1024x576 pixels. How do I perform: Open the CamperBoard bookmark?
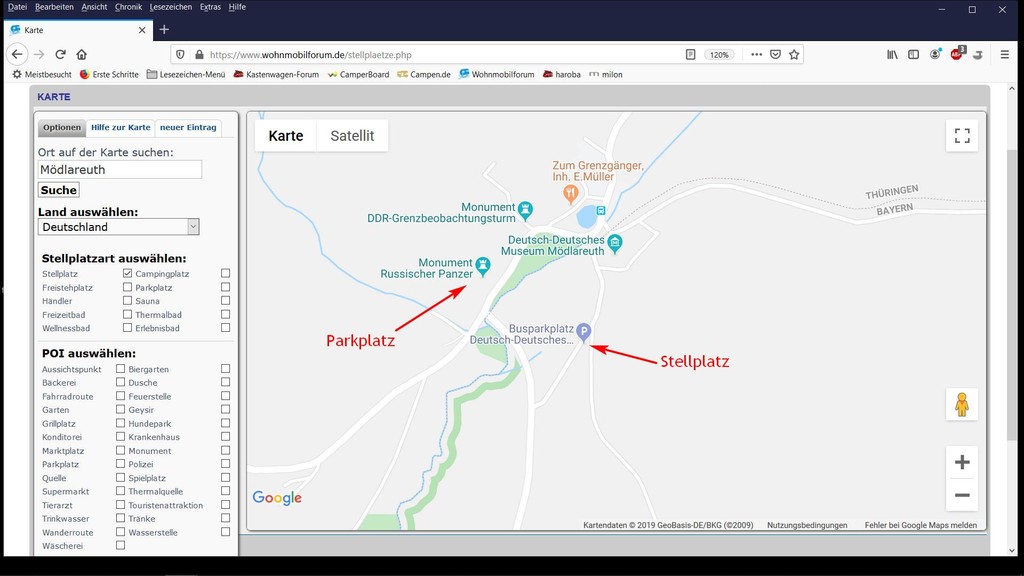click(x=359, y=74)
